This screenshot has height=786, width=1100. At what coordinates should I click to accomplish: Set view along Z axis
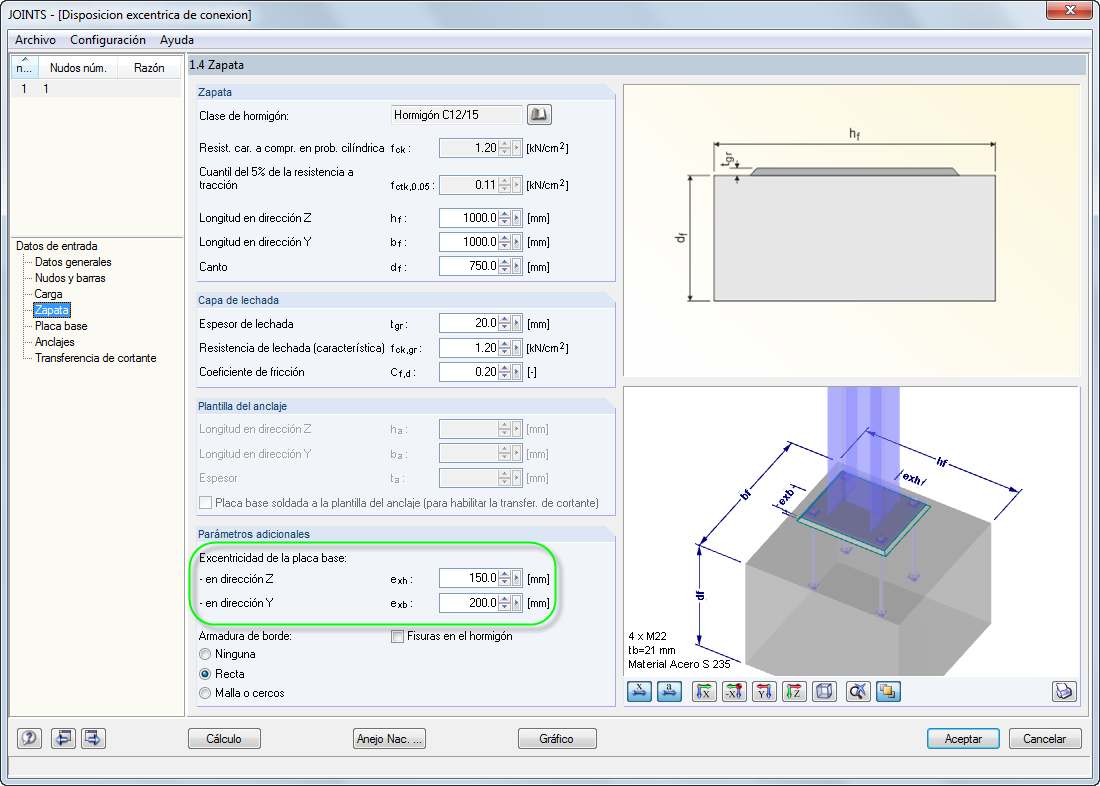point(795,691)
